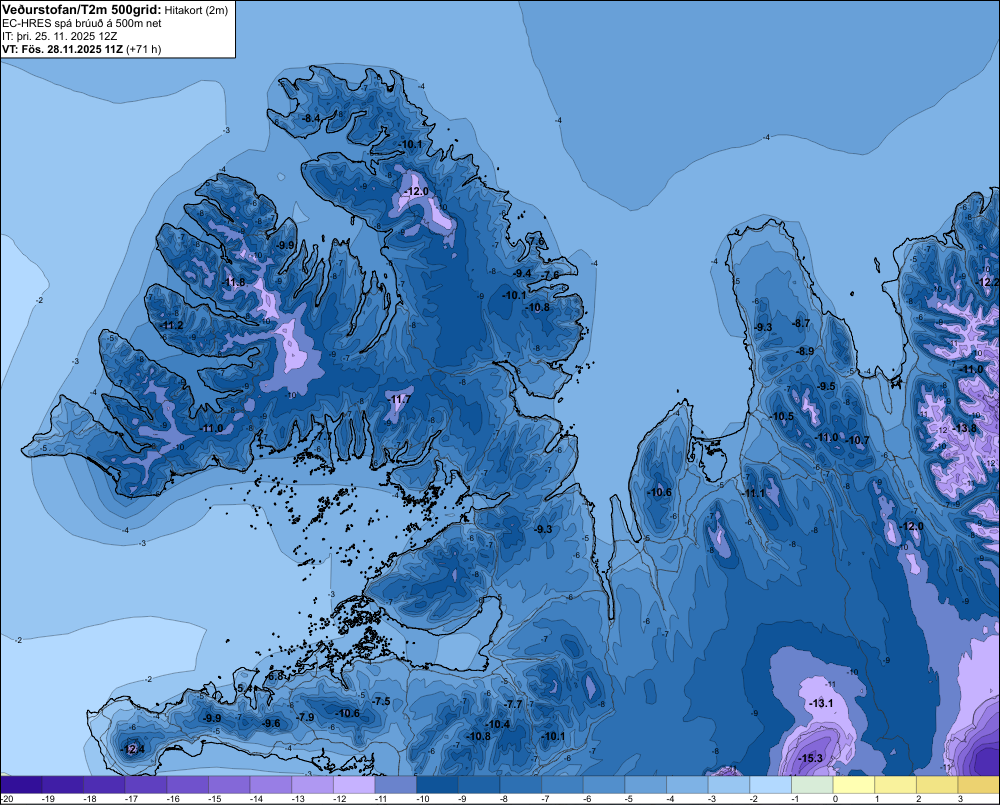1000x805 pixels.
Task: Click the 2 label on the color scale
Action: click(918, 799)
